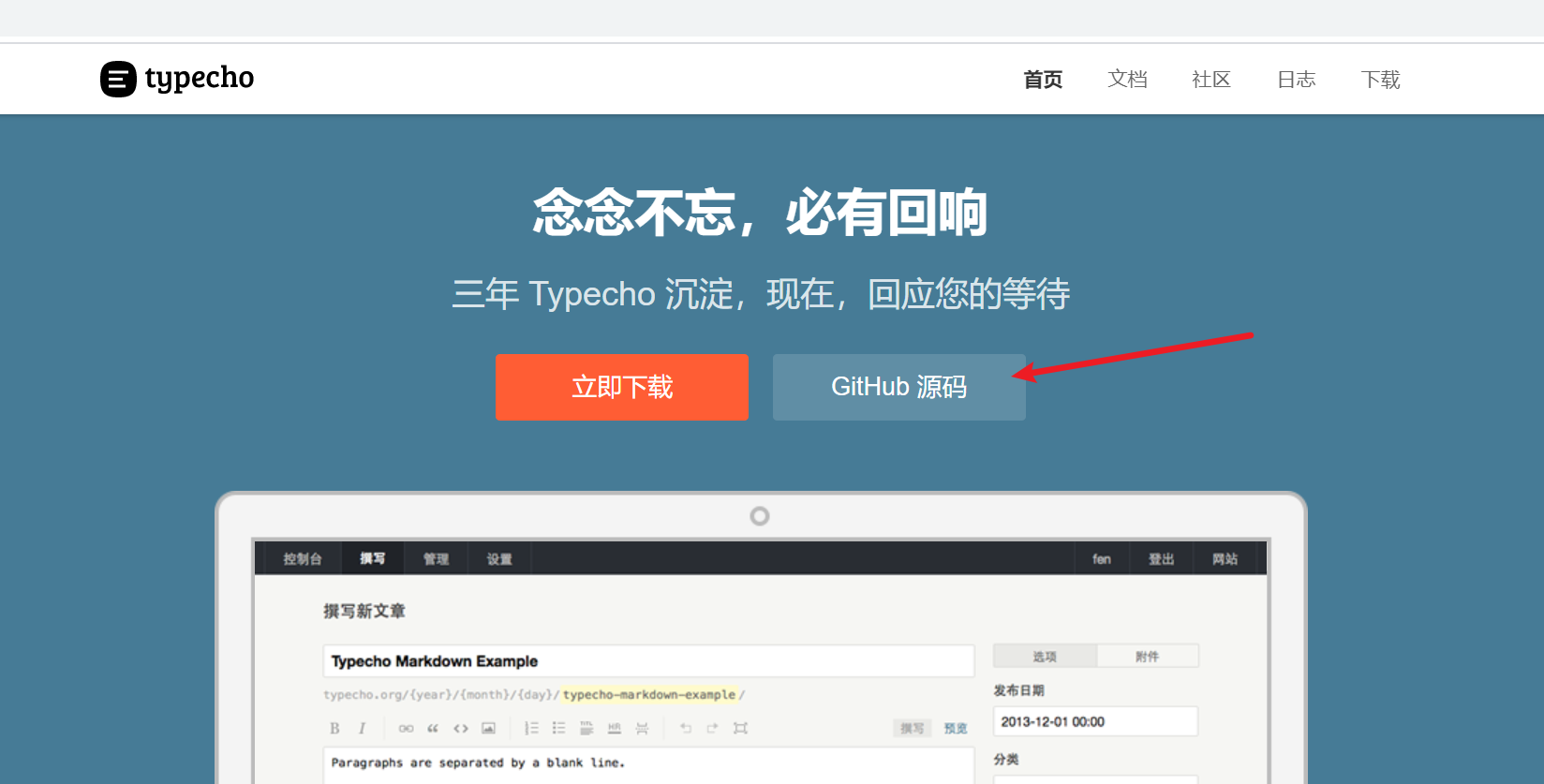
Task: Insert a hyperlink using the link icon
Action: (406, 728)
